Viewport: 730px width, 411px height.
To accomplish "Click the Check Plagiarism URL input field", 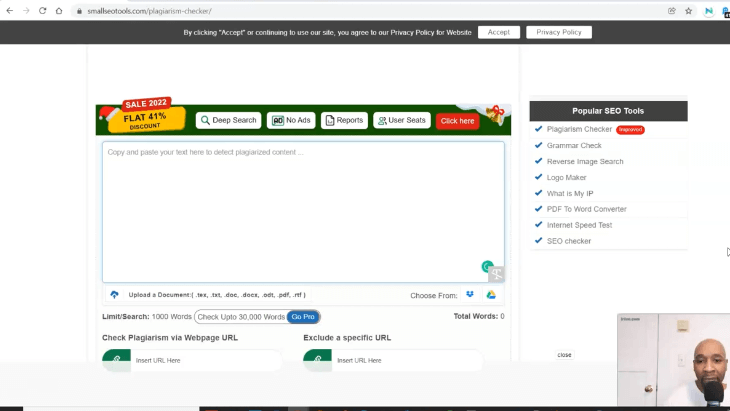I will tap(206, 360).
